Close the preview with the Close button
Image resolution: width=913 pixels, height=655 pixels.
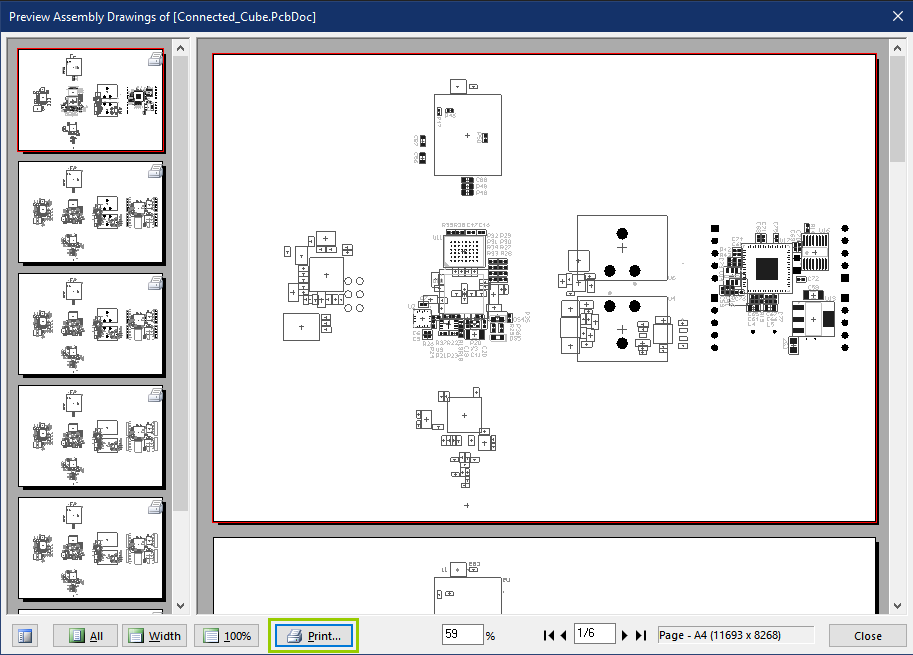coord(868,636)
